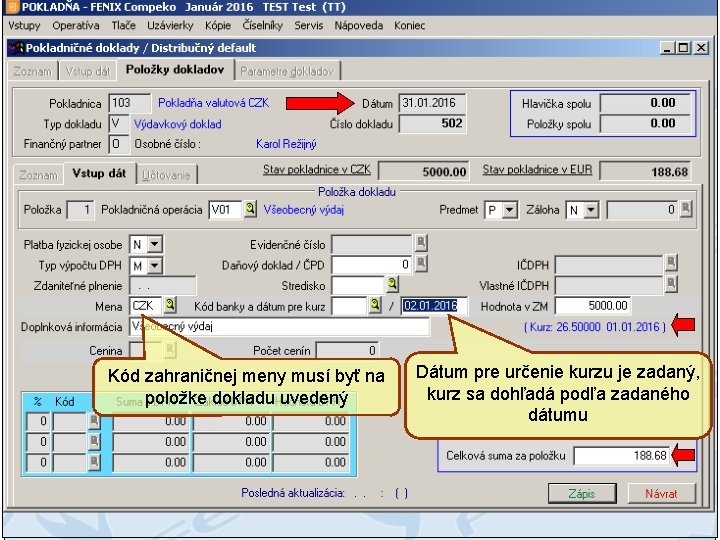Click Koniec in menu bar
The image size is (720, 540).
(410, 25)
